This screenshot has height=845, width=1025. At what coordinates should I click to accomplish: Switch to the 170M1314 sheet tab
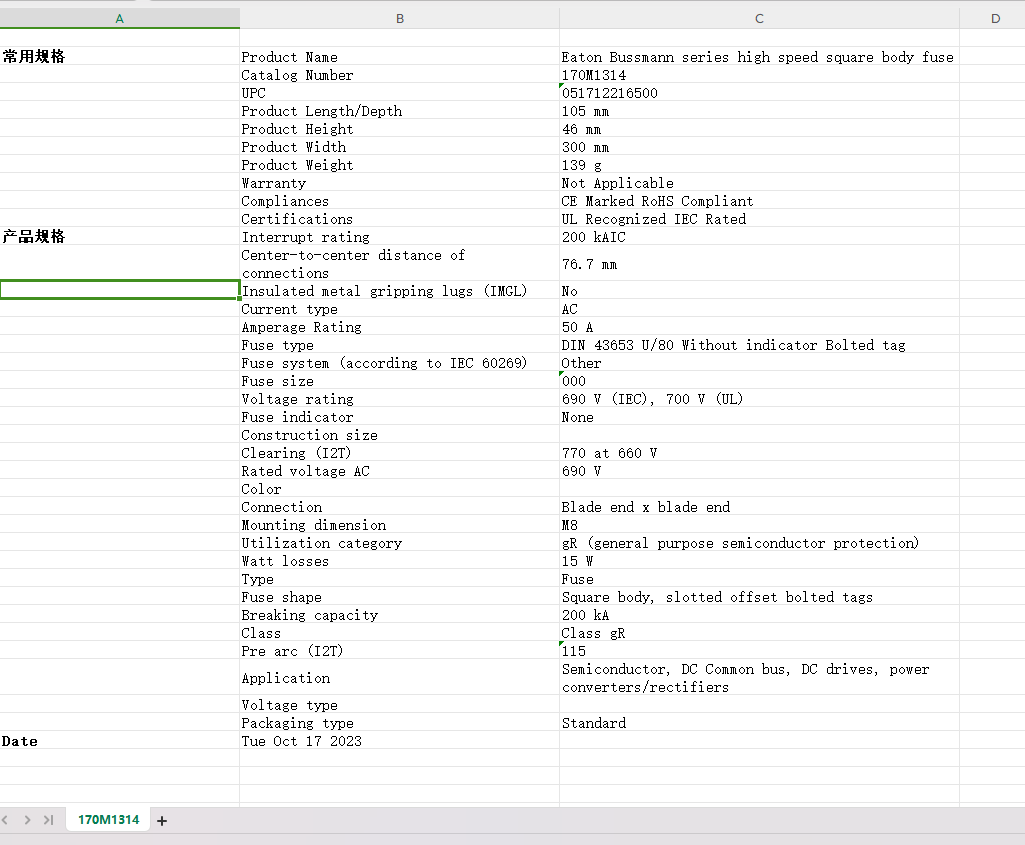click(x=109, y=820)
